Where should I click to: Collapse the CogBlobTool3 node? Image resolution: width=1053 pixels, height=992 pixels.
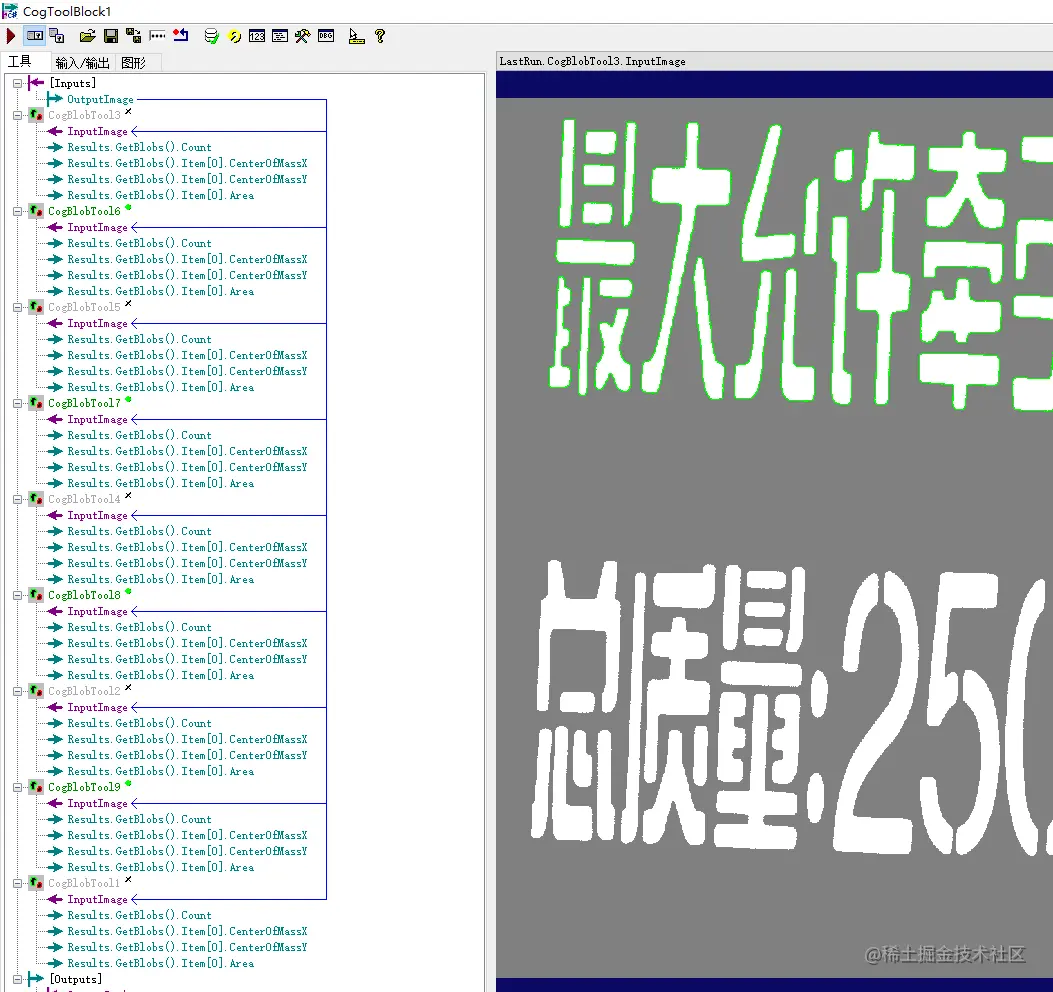pos(17,116)
